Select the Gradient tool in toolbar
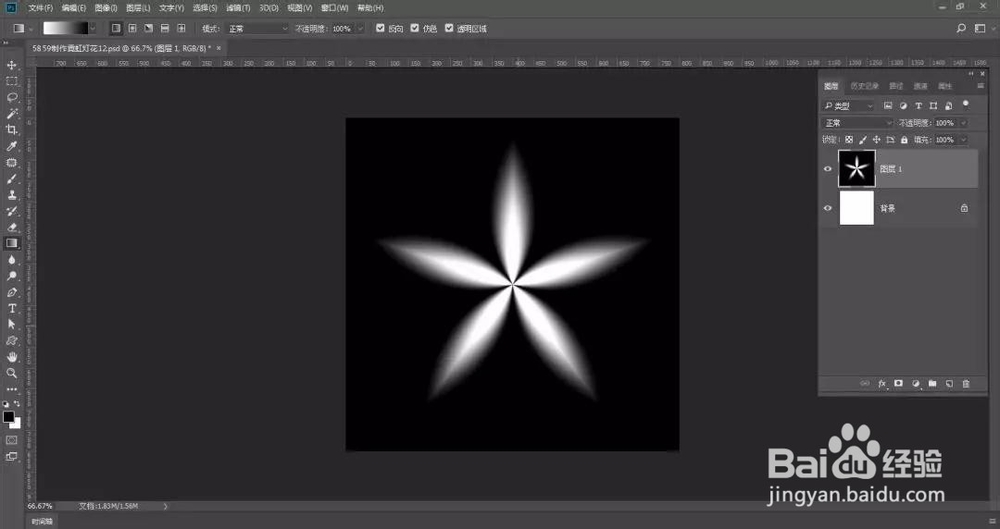This screenshot has height=529, width=1000. click(11, 243)
